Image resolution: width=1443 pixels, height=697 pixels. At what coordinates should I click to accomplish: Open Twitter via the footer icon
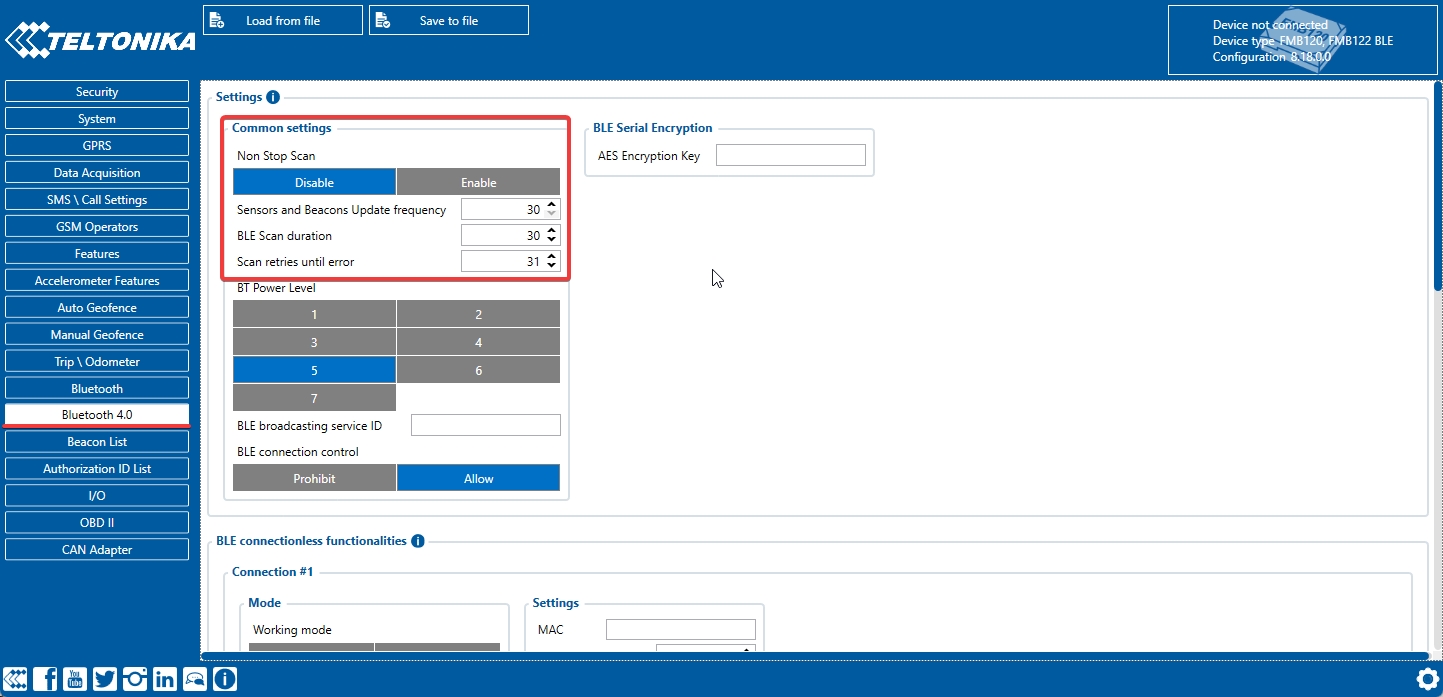104,679
